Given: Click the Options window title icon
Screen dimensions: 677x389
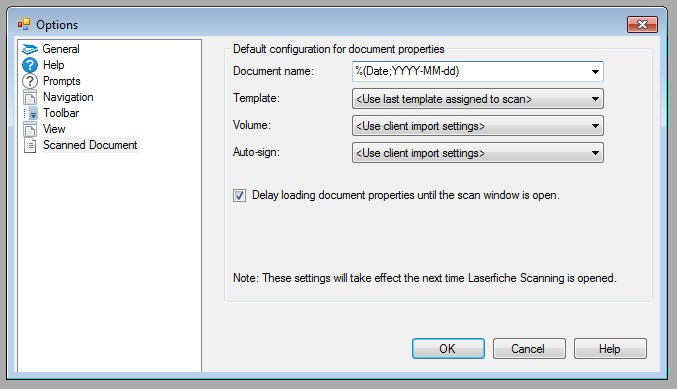Looking at the screenshot, I should tap(24, 25).
